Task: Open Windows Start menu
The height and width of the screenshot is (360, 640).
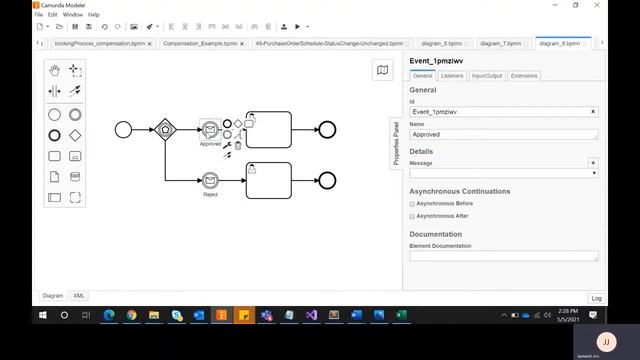Action: [x=43, y=315]
